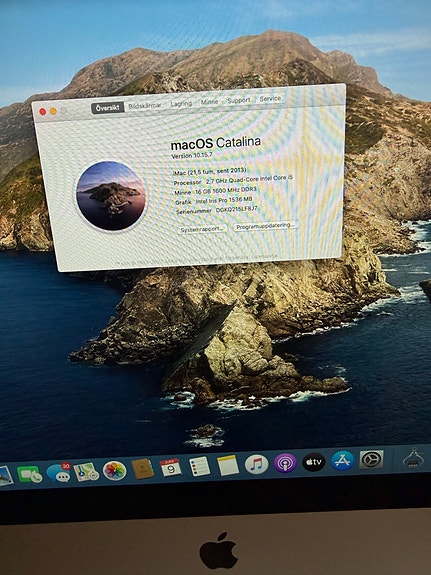Screen dimensions: 431x575
Task: Open the Calendar dock icon
Action: (171, 467)
